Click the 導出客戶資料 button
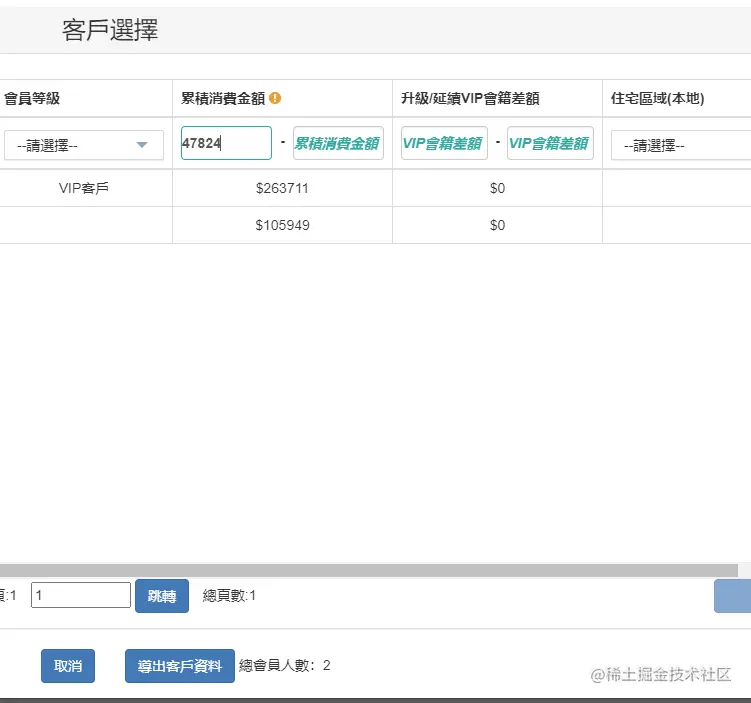 180,666
